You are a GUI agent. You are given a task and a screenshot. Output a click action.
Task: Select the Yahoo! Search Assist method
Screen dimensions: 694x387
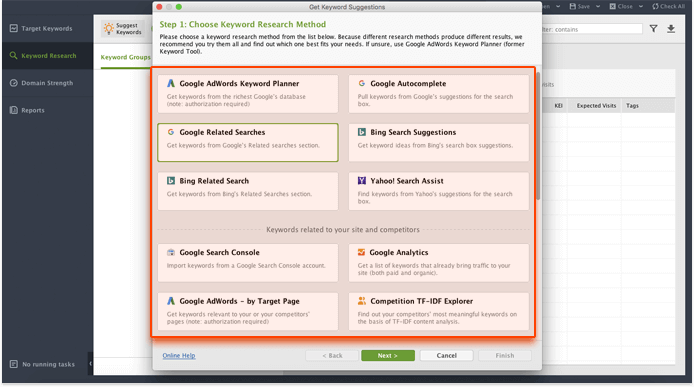(439, 191)
